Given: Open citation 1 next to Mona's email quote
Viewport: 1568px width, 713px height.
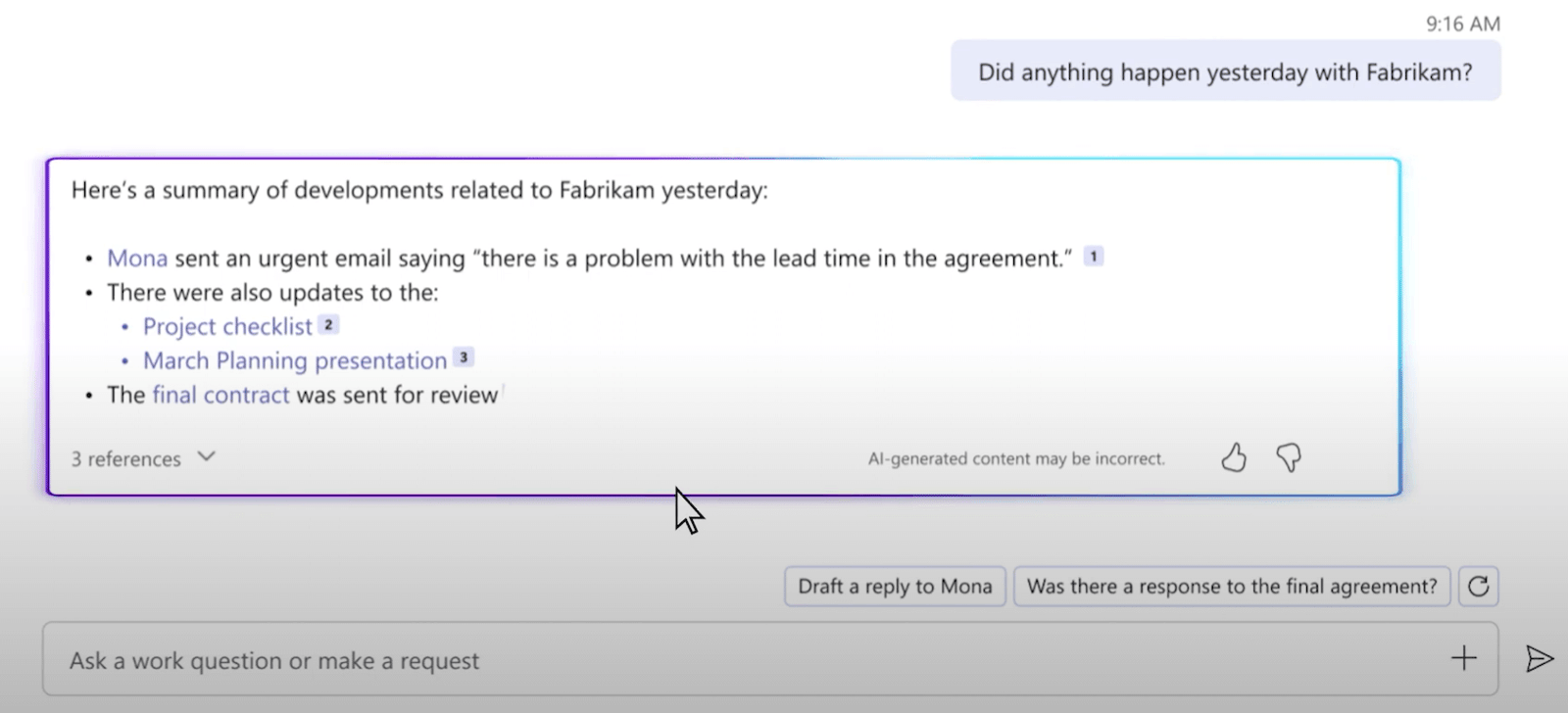Looking at the screenshot, I should 1095,256.
